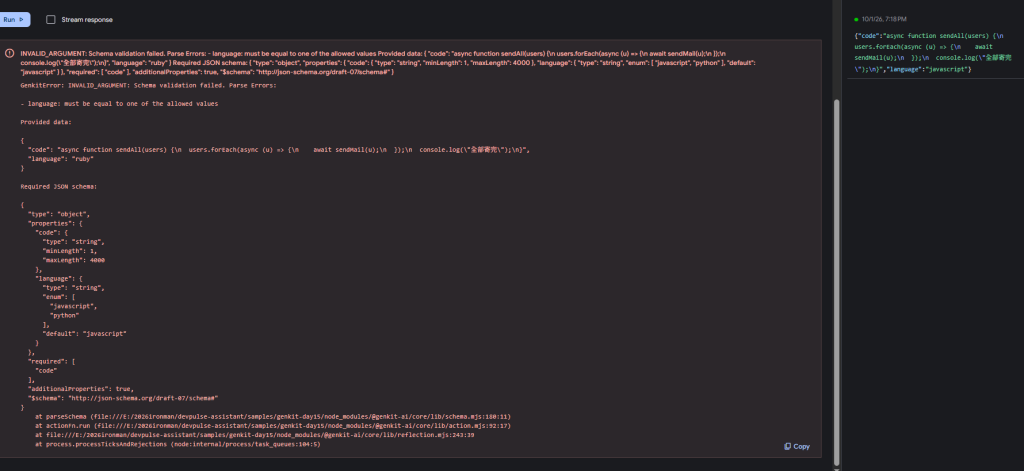This screenshot has height=471, width=1024.
Task: Click the "at parseSchema" stack trace line
Action: (273, 416)
